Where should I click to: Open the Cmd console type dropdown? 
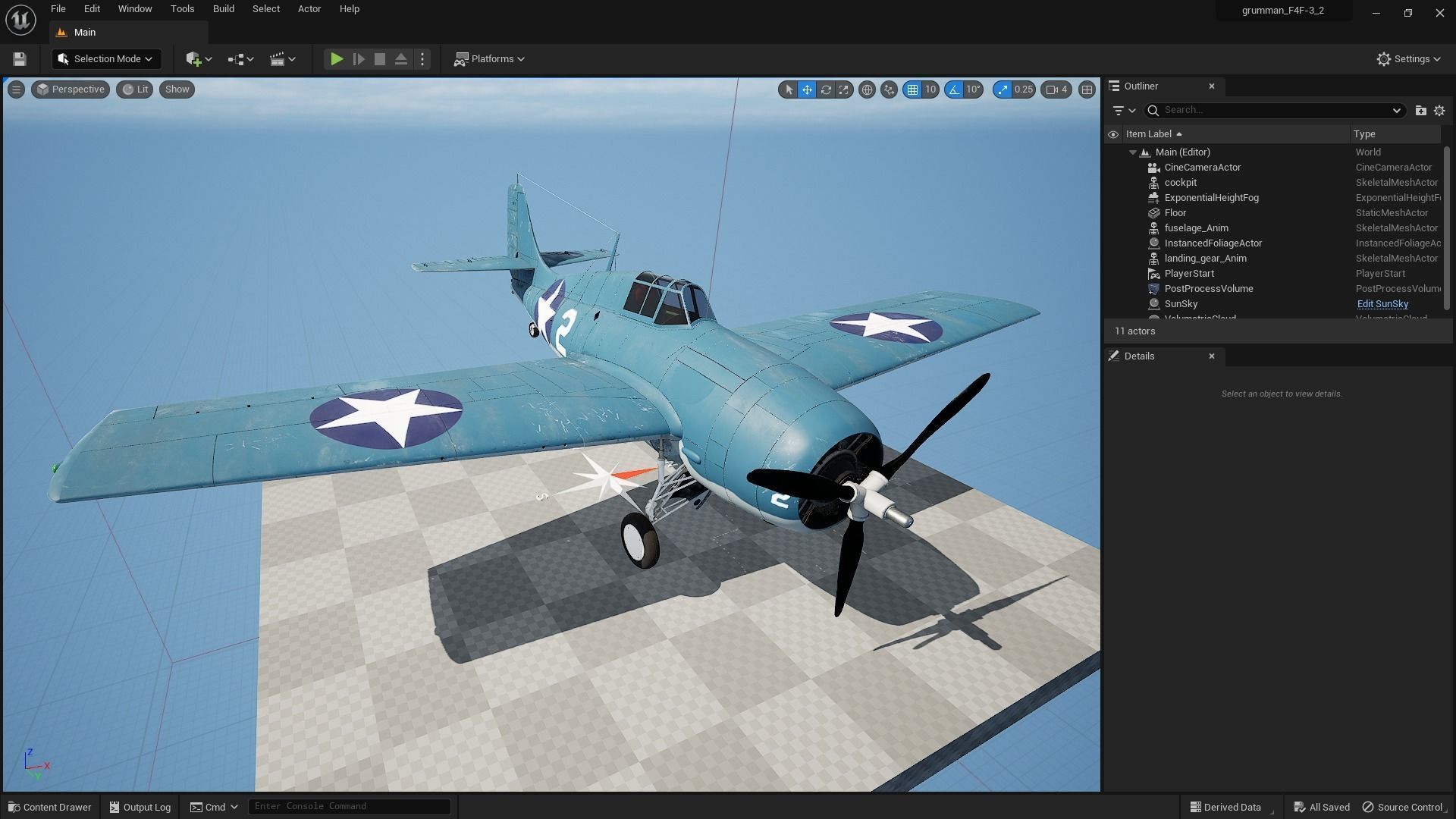tap(214, 807)
